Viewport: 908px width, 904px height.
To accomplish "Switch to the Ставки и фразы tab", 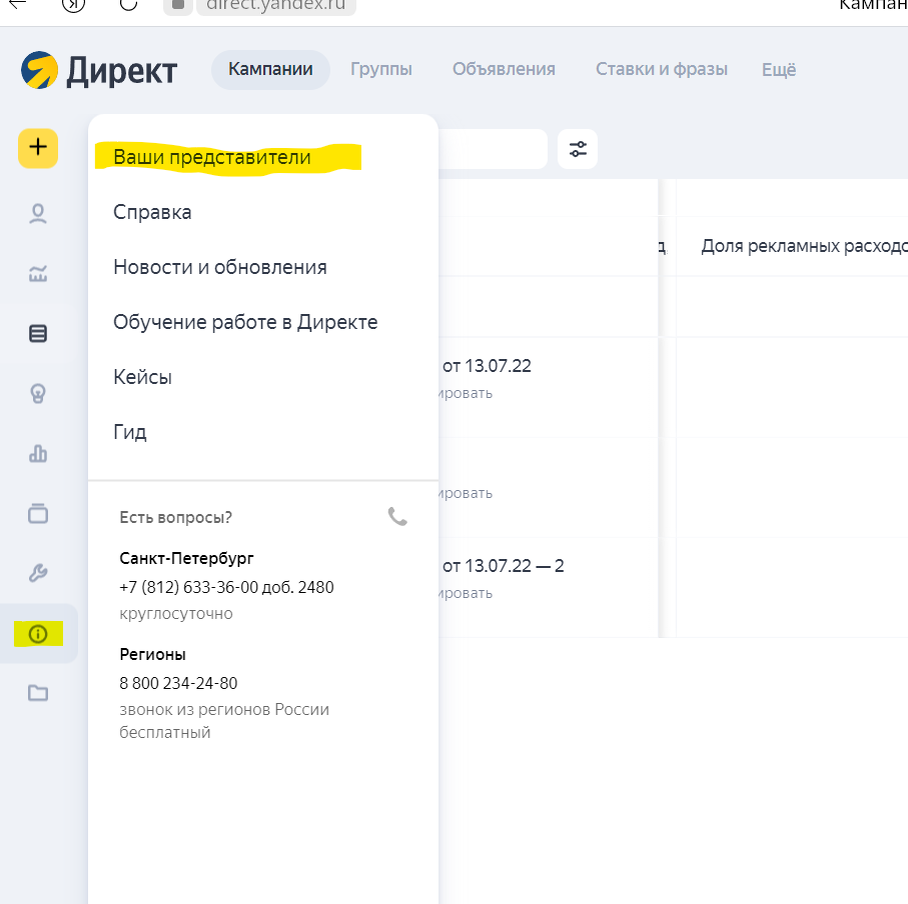I will pos(661,69).
